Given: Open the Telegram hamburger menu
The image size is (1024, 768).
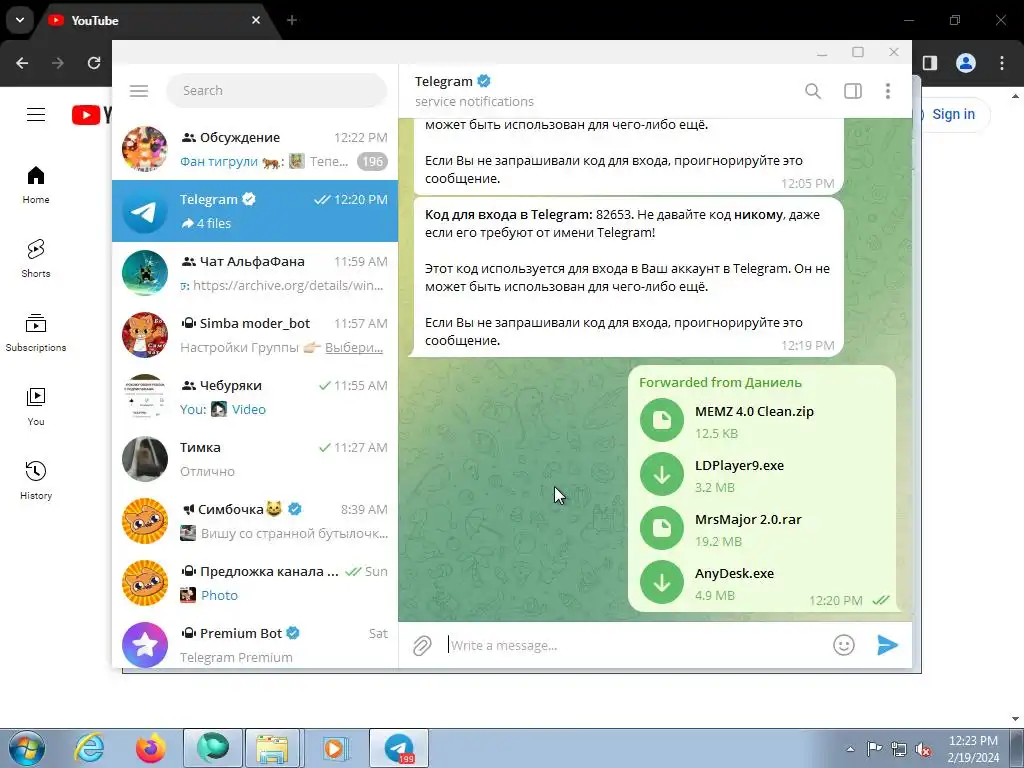Looking at the screenshot, I should pos(138,91).
